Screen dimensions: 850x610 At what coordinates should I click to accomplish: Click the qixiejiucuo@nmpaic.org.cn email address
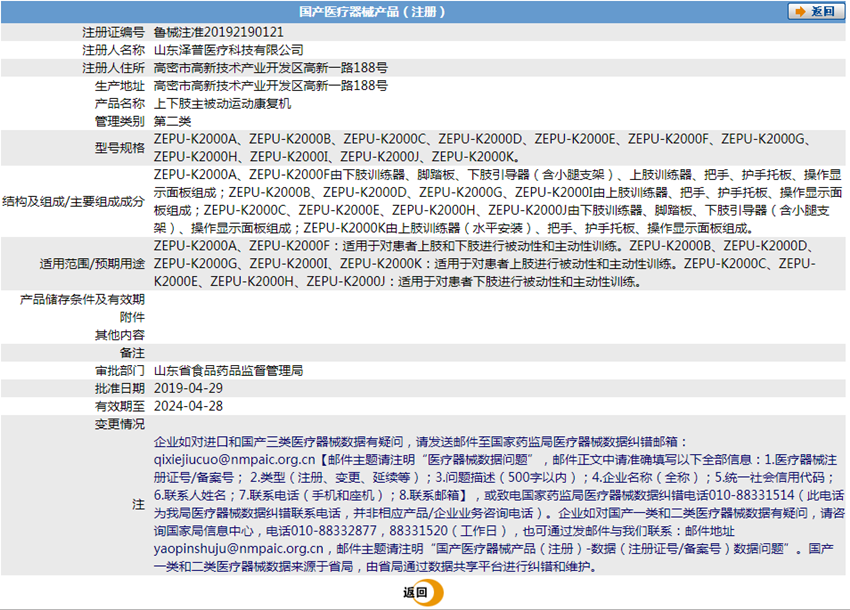[234, 460]
